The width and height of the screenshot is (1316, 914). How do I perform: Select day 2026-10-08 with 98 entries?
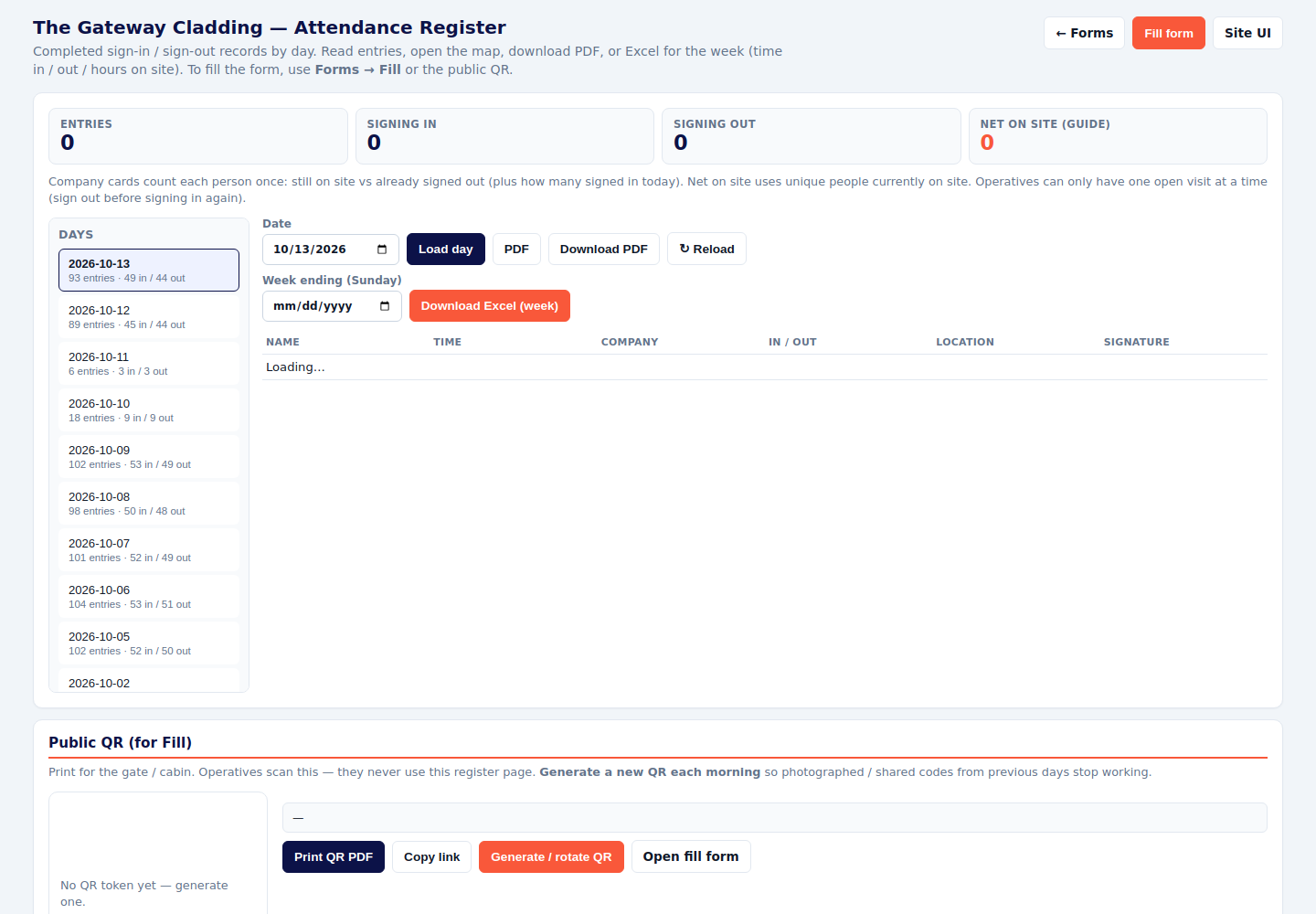click(149, 504)
